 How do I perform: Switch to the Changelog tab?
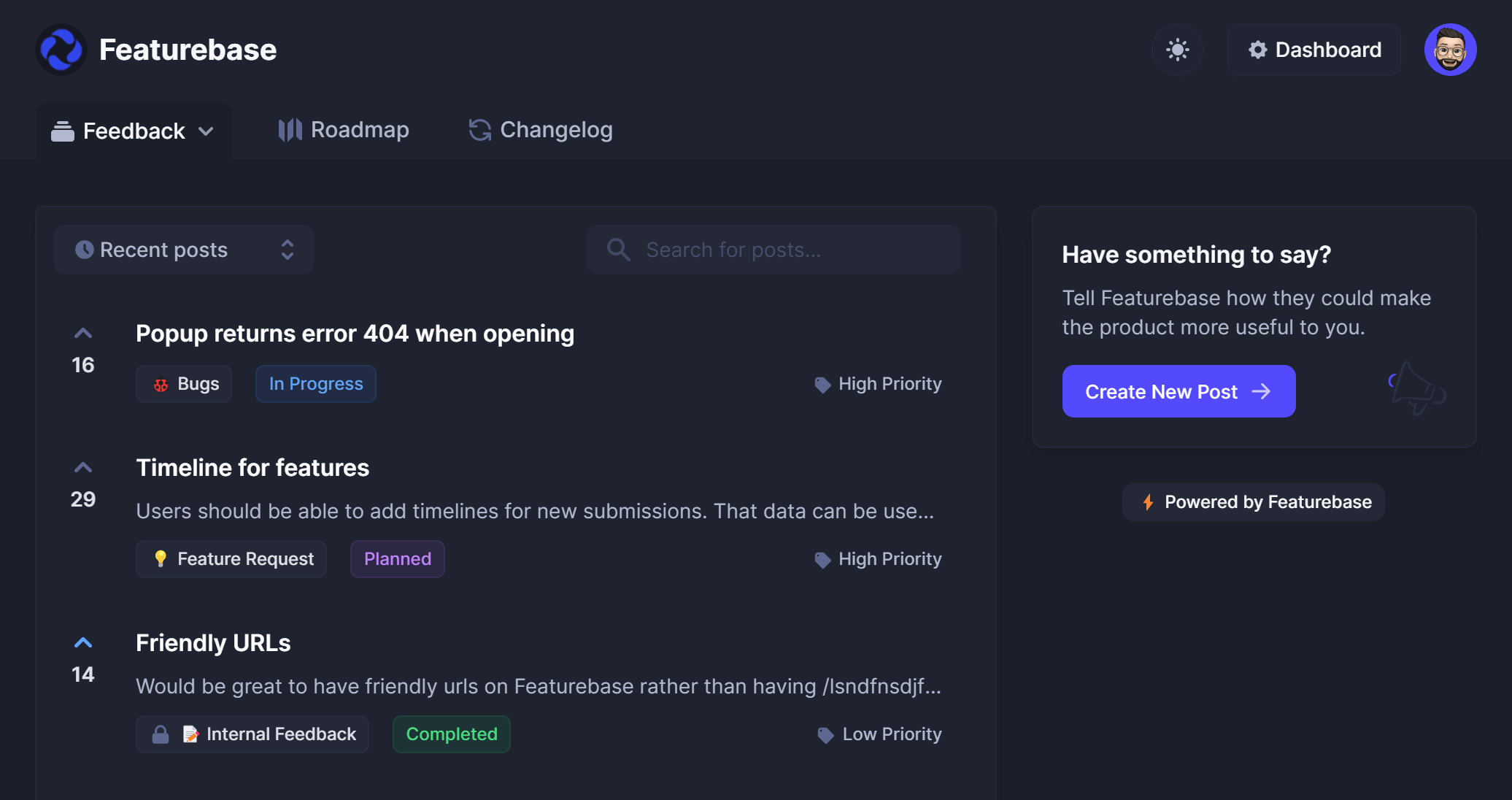tap(541, 130)
